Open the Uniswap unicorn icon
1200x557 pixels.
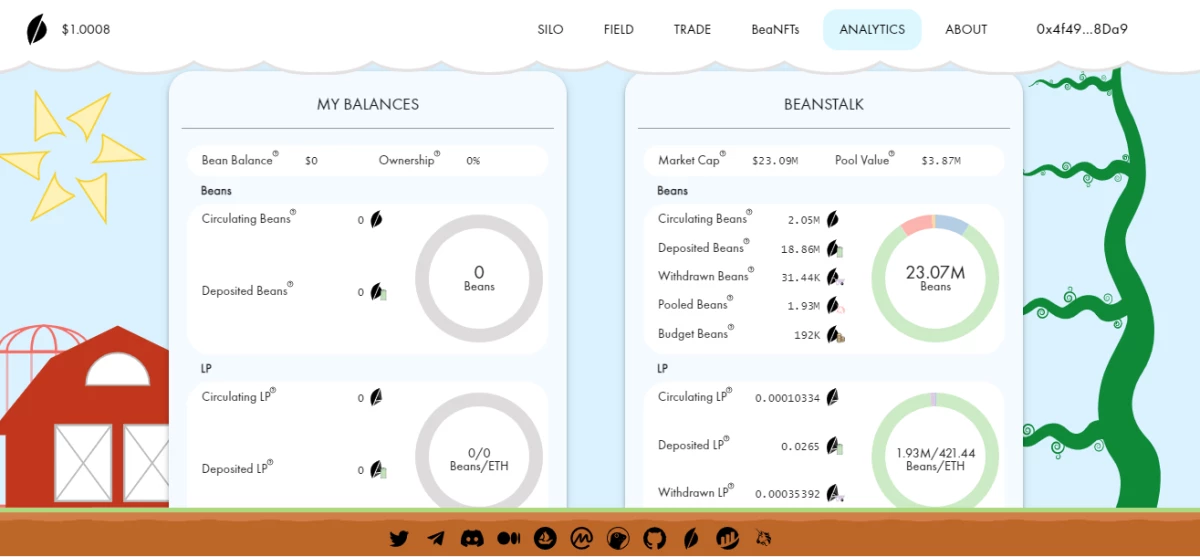(763, 539)
